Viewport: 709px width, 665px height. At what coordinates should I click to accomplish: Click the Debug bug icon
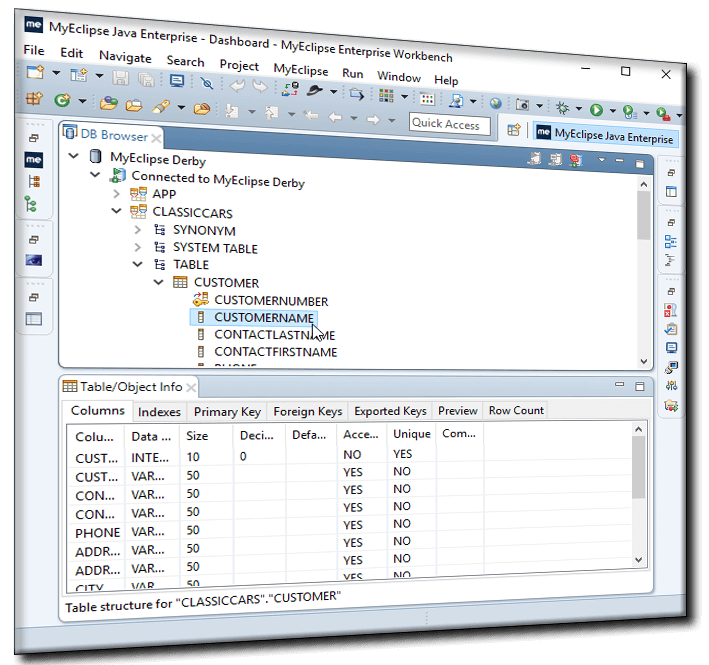pyautogui.click(x=562, y=108)
